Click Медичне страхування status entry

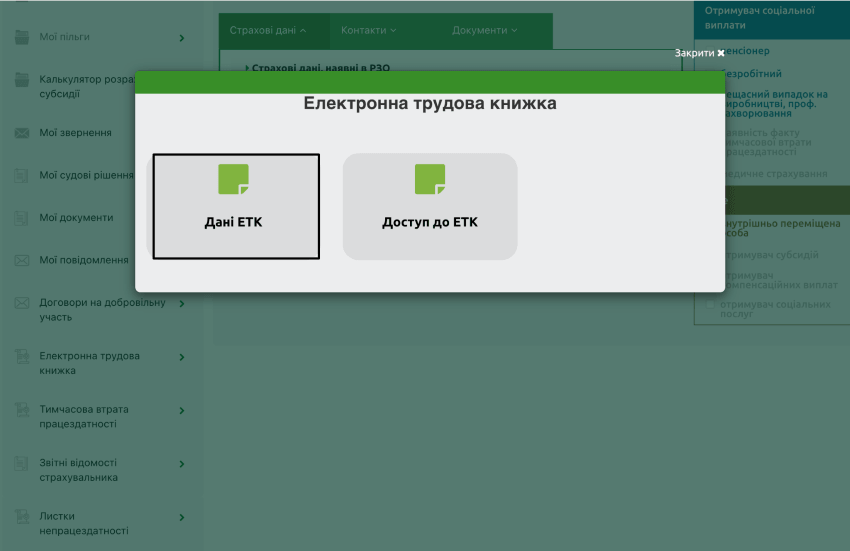coord(776,174)
